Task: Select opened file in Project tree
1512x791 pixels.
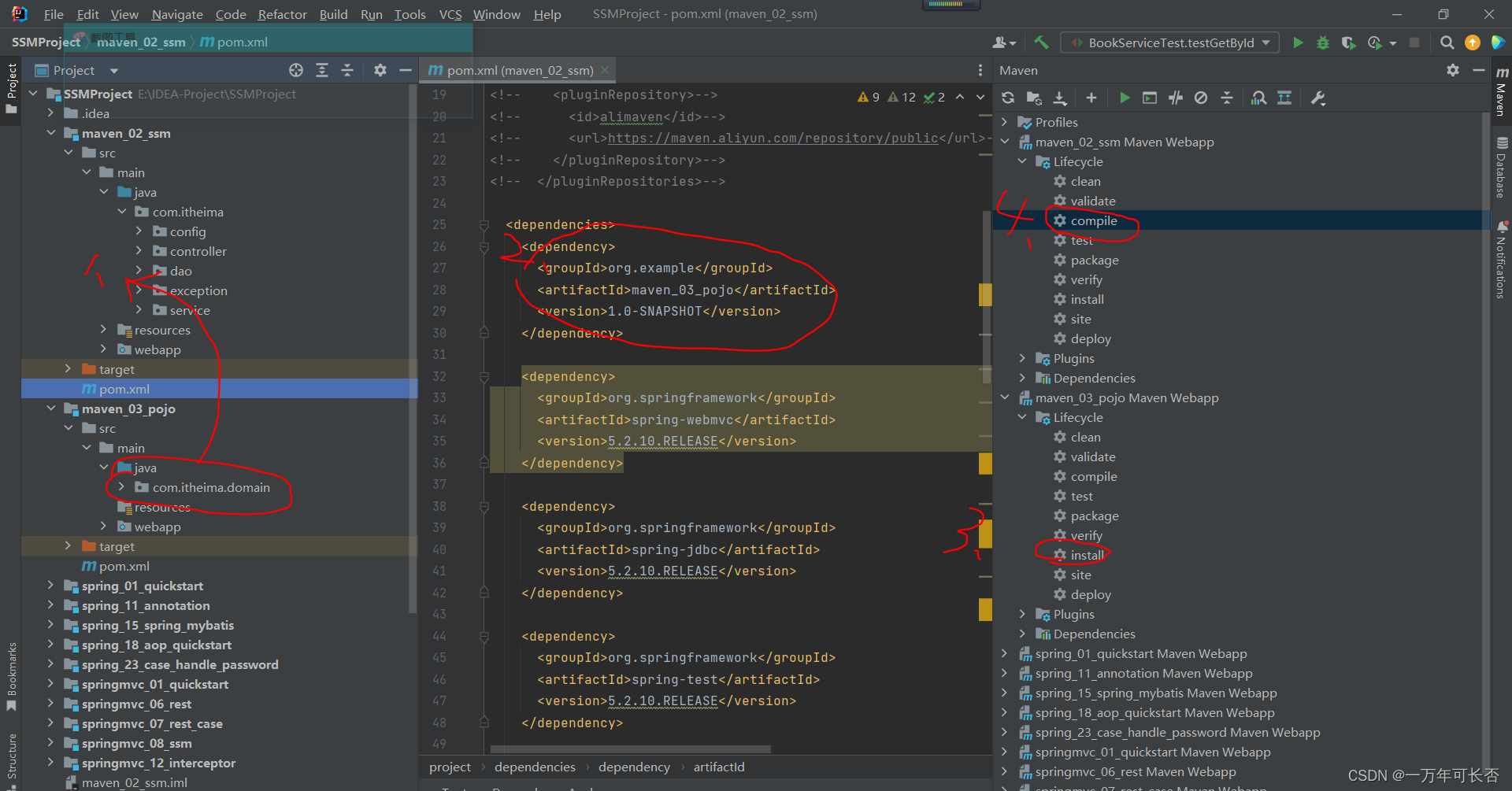Action: tap(296, 70)
